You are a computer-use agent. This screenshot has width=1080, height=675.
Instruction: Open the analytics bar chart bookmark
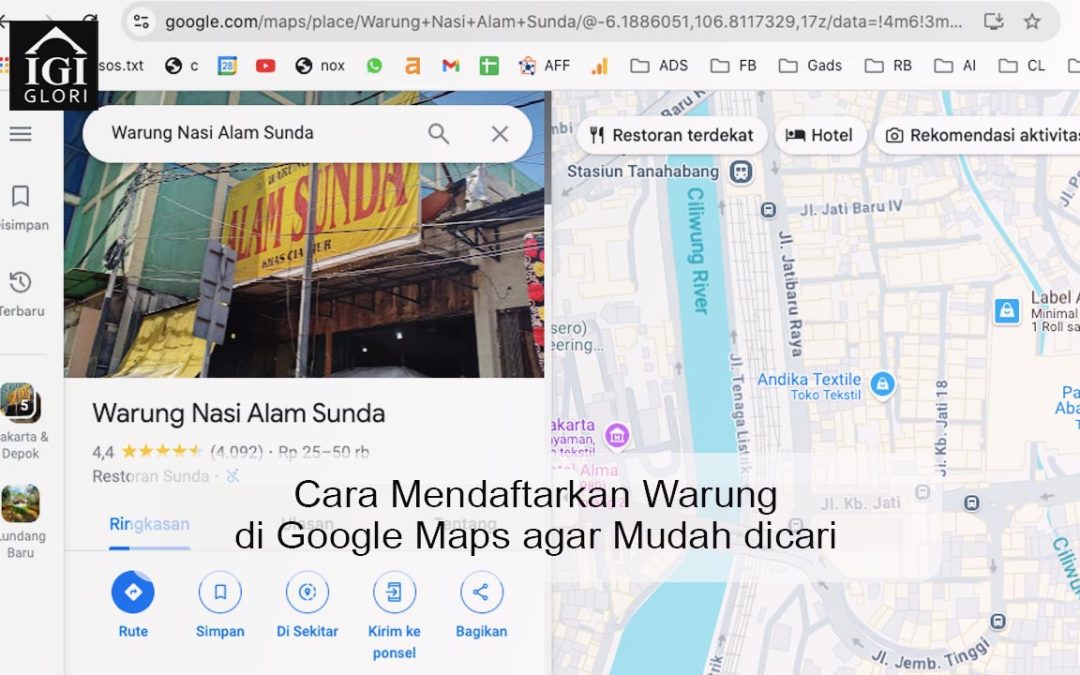(599, 65)
